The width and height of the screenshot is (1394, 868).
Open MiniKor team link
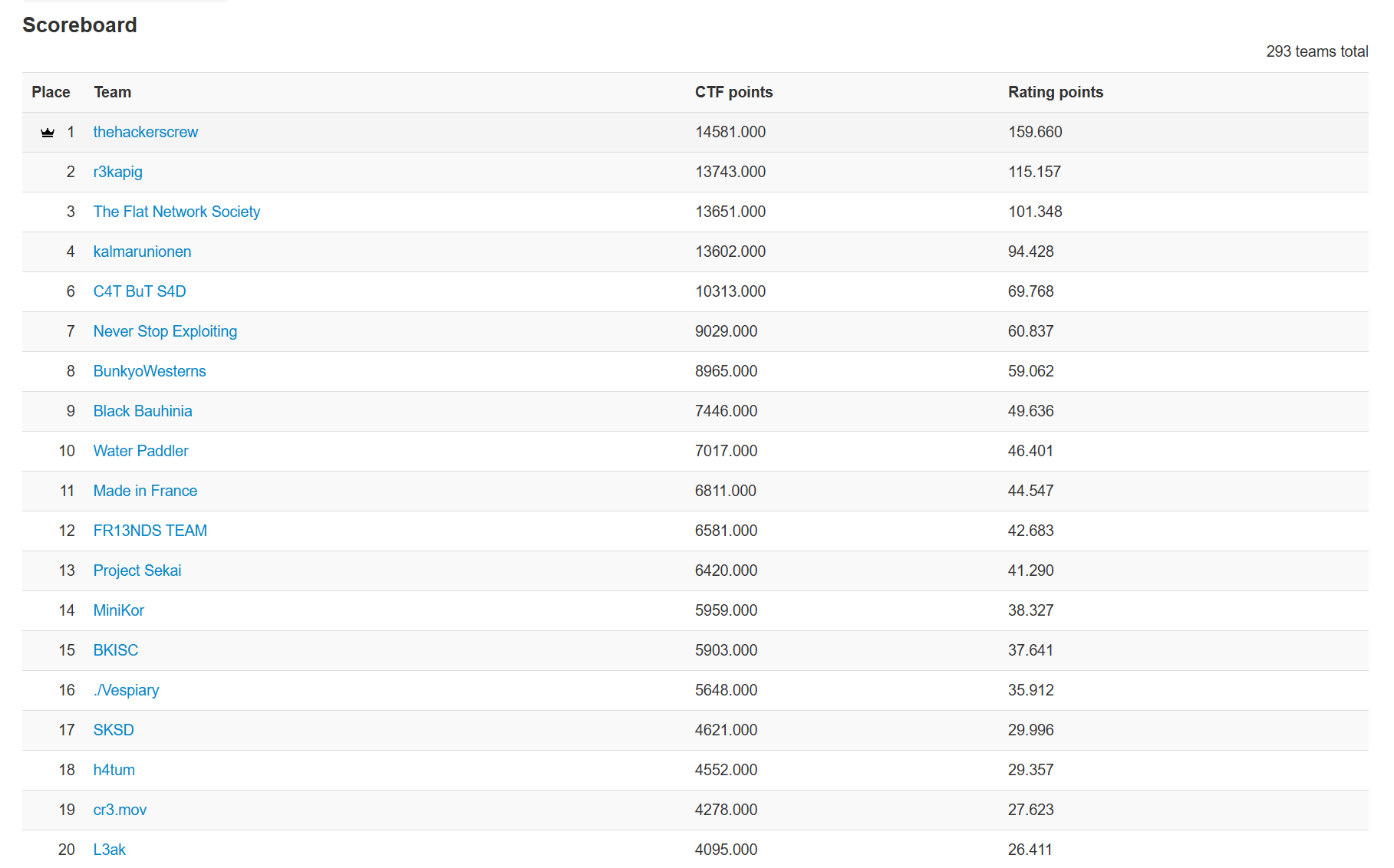coord(118,610)
